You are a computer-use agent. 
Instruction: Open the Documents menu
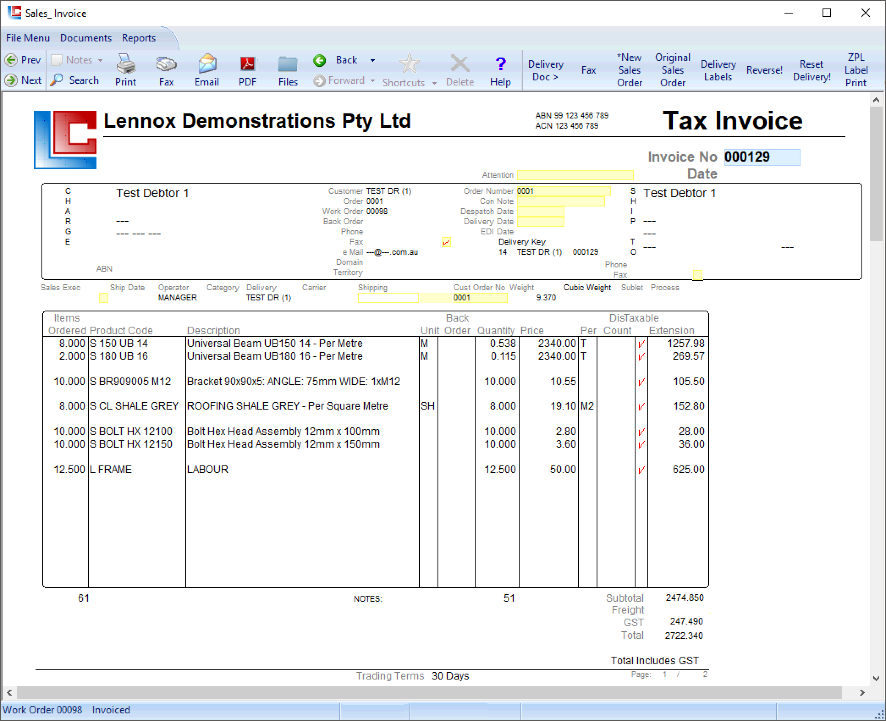click(x=86, y=38)
